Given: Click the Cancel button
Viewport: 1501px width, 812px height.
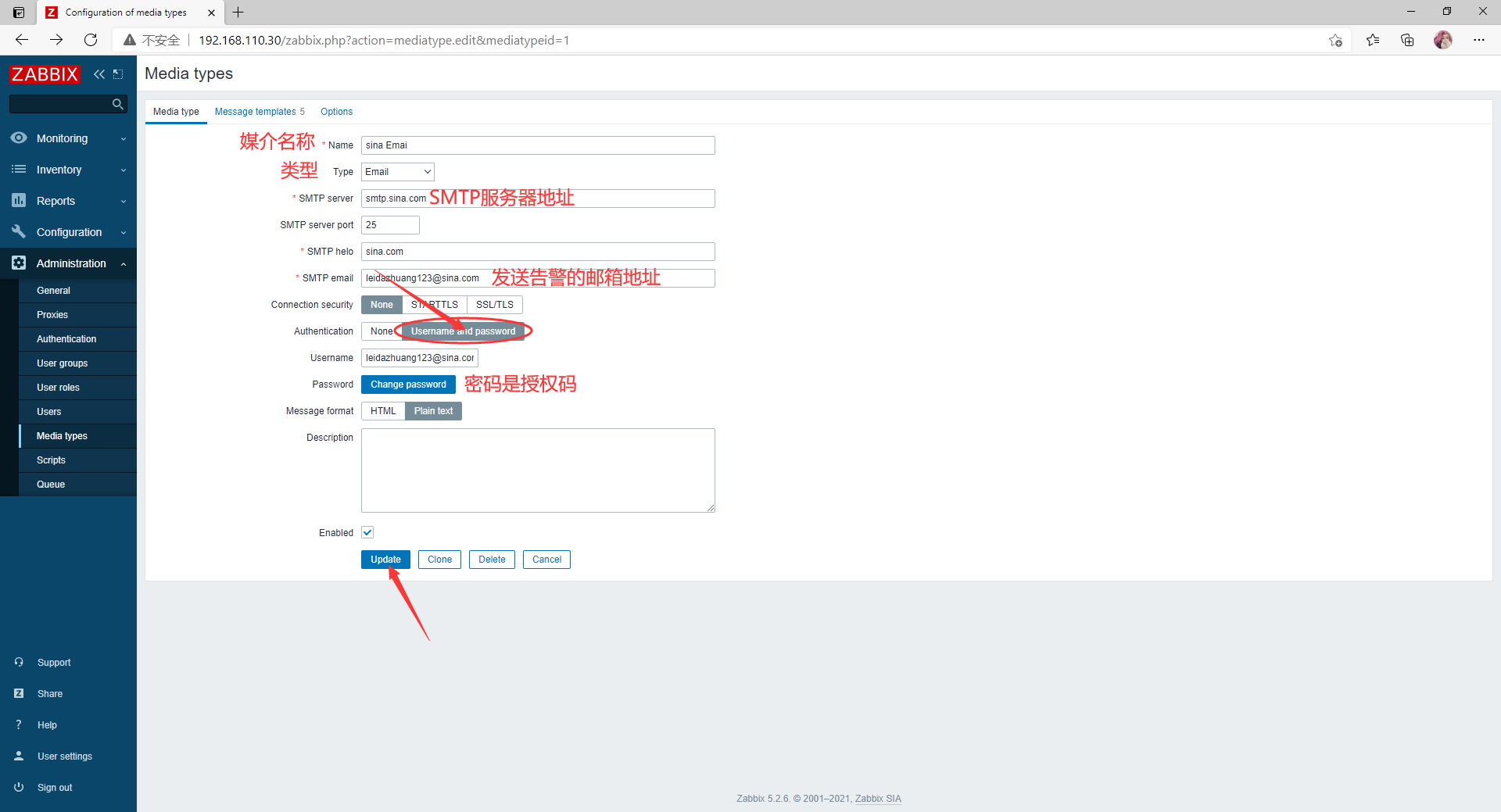Looking at the screenshot, I should tap(546, 560).
